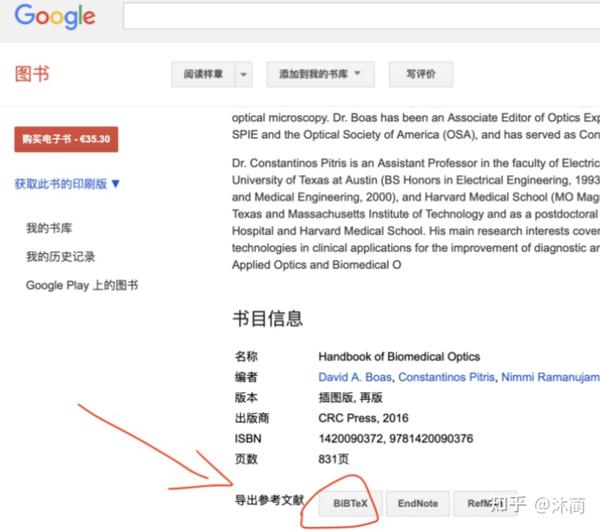Open Google Play 上的图书 link
The image size is (600, 530).
tap(82, 285)
